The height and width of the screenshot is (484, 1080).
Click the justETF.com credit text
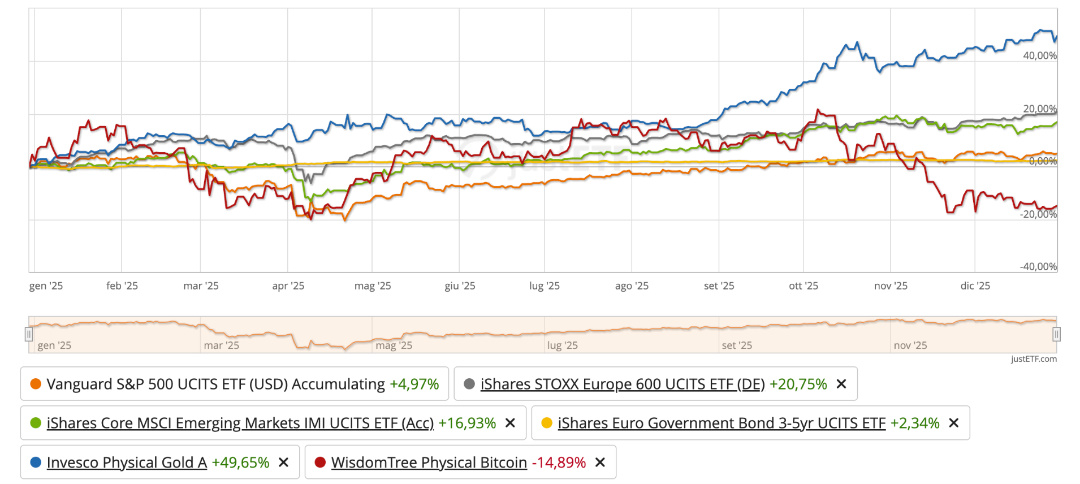pos(1033,358)
